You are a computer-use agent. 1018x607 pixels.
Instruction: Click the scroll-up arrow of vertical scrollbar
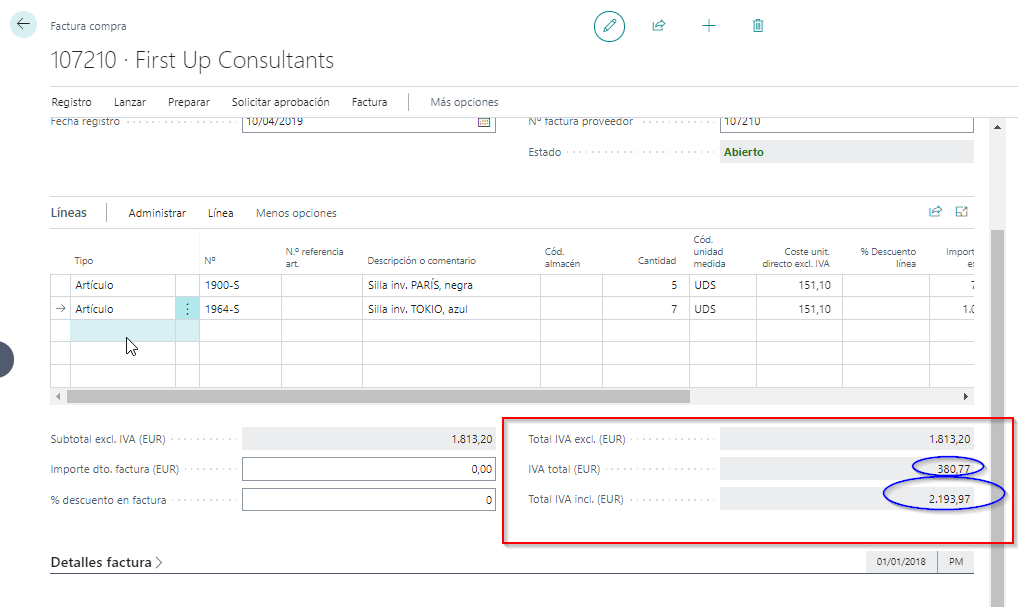(x=997, y=127)
